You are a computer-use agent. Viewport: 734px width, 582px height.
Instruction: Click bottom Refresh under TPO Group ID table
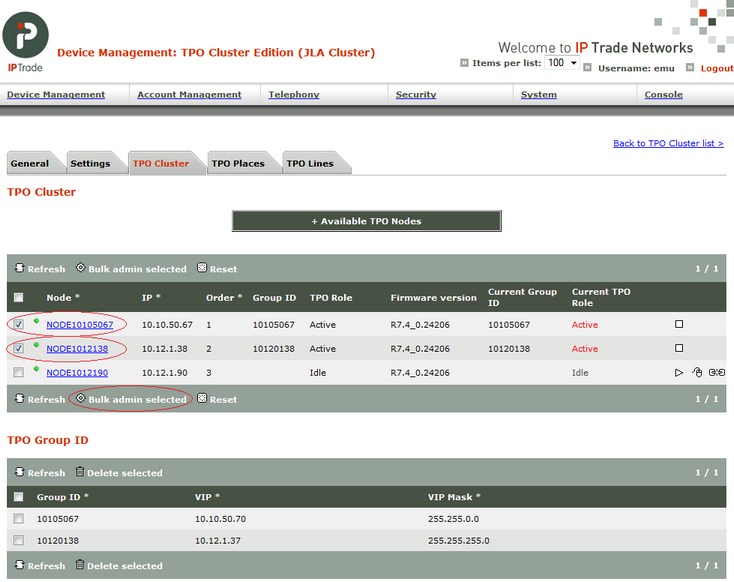(40, 566)
